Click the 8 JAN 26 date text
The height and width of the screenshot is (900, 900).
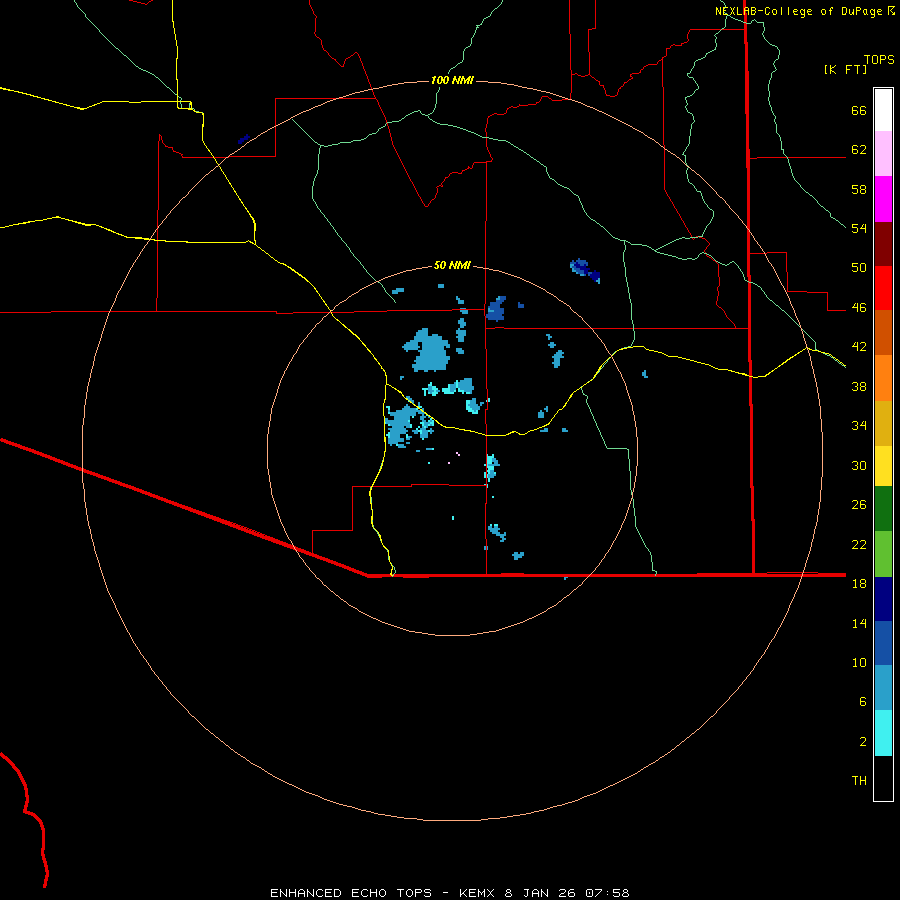click(x=540, y=893)
